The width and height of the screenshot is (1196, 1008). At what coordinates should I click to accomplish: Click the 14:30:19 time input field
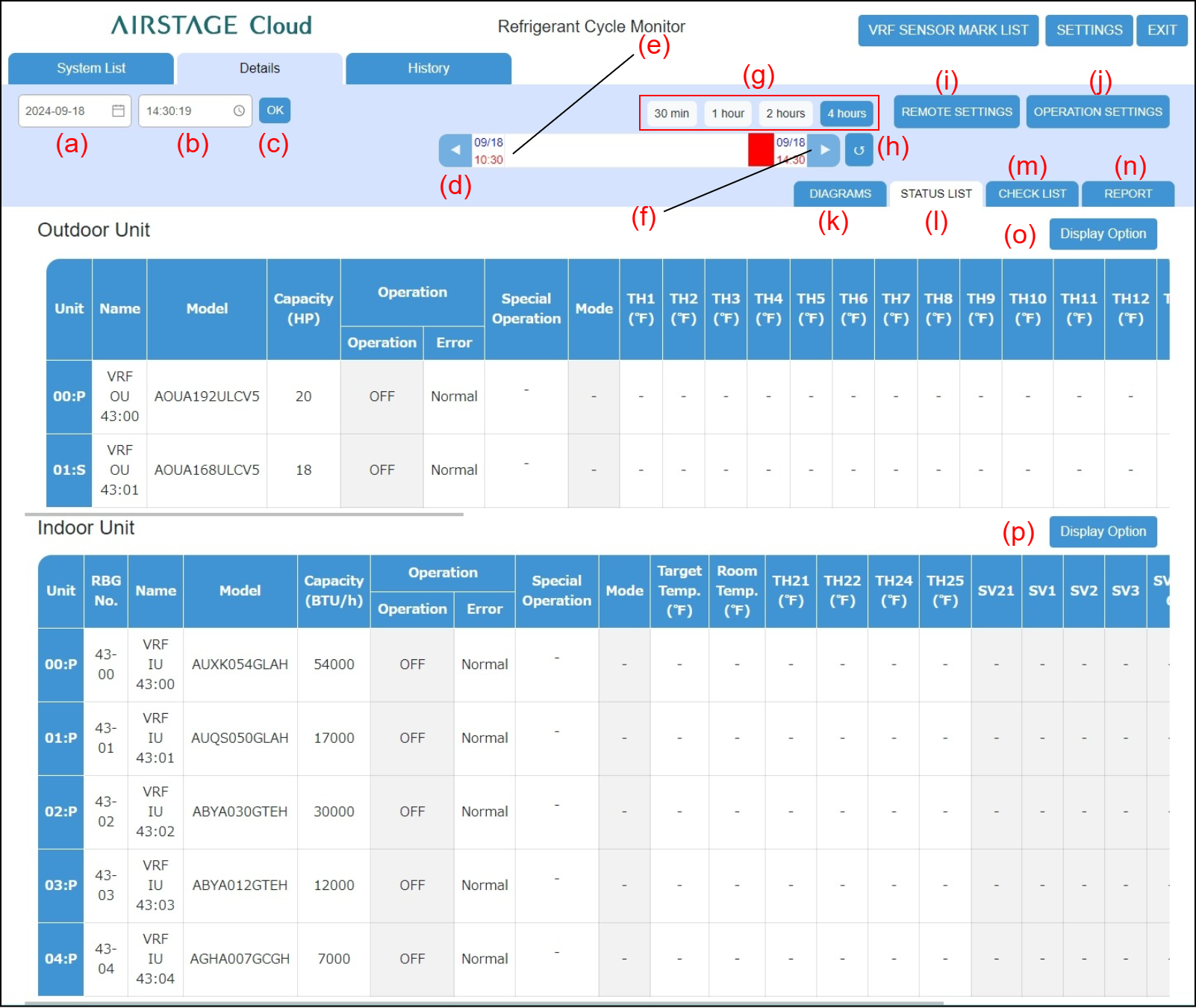[x=195, y=111]
